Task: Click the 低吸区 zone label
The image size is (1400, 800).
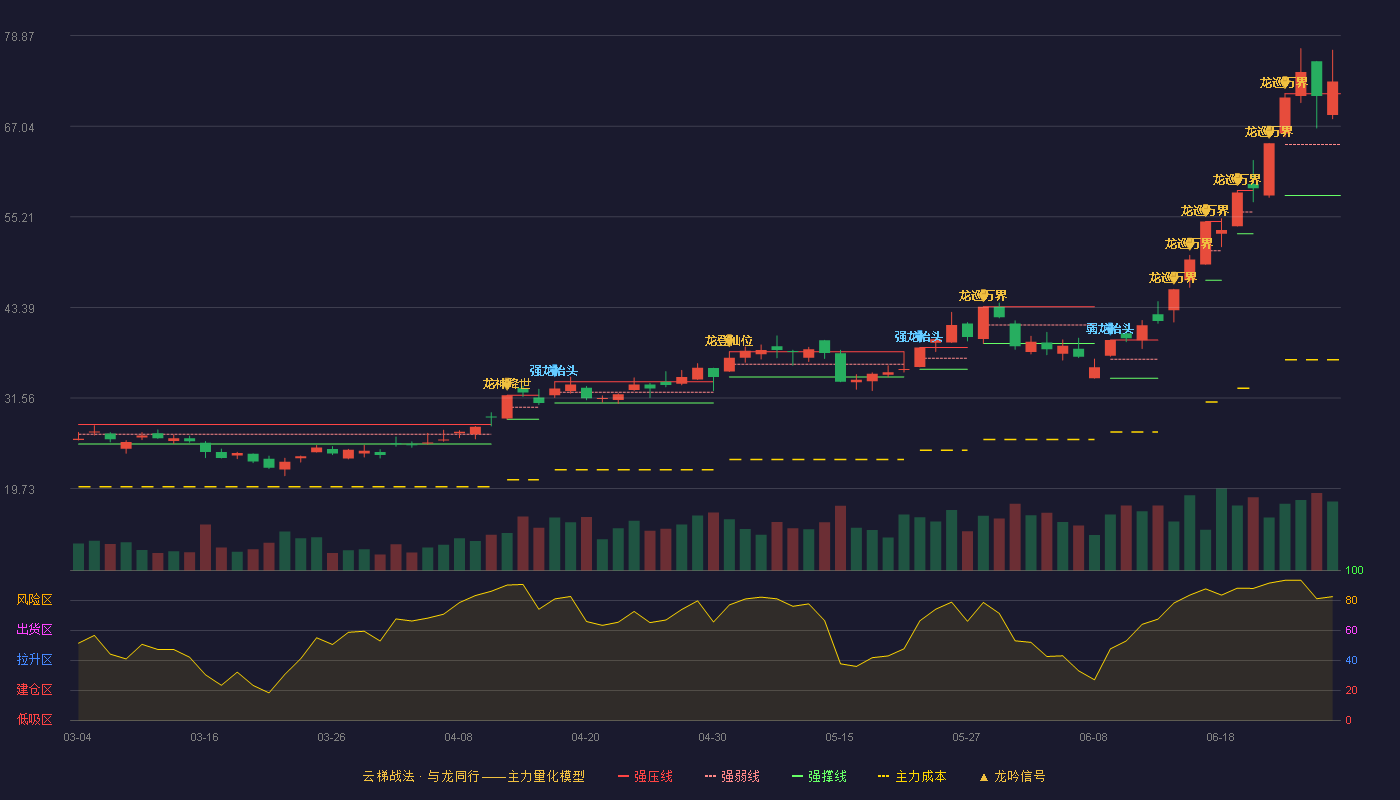Action: coord(35,719)
